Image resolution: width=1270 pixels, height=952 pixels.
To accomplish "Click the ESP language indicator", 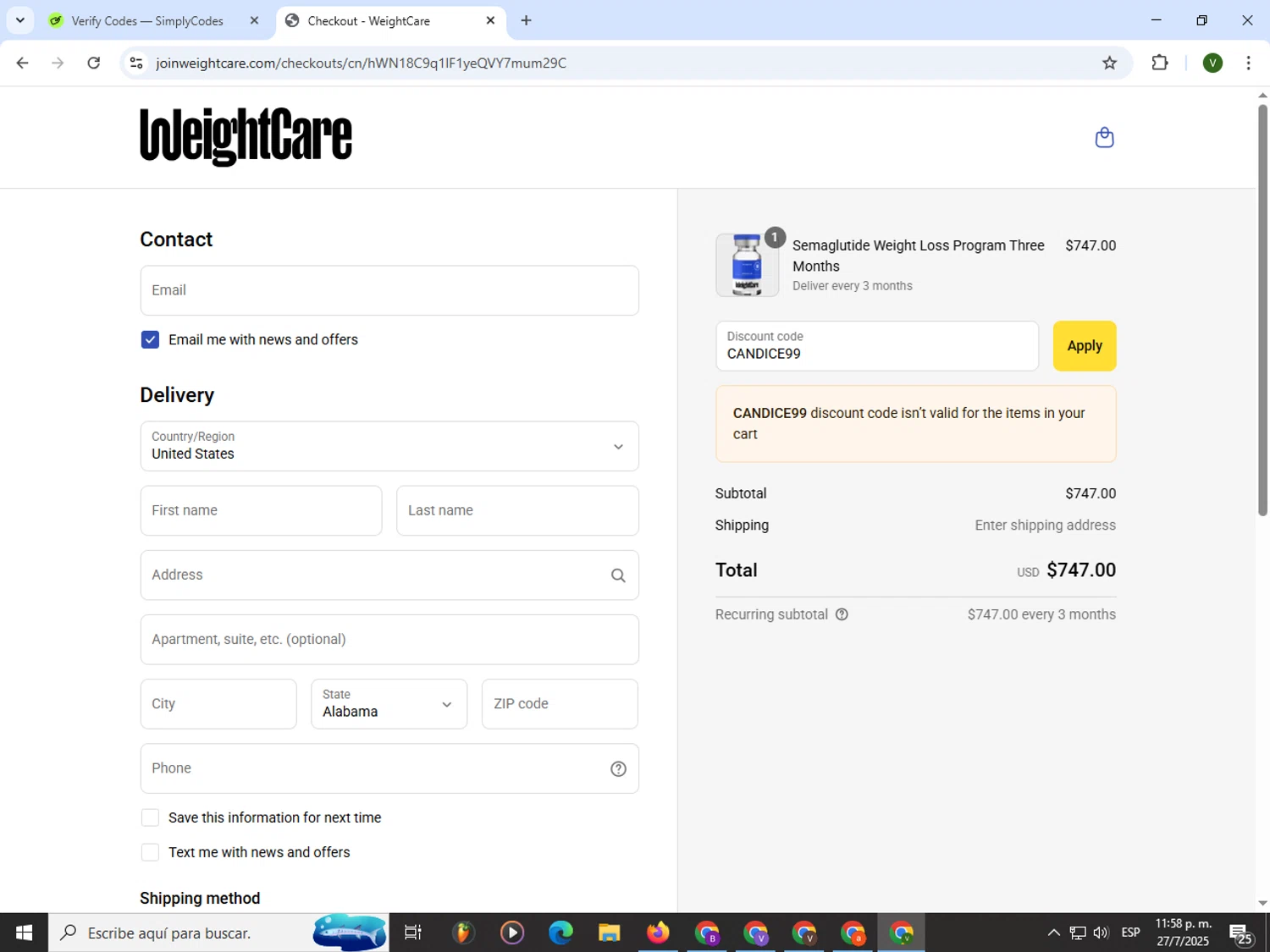I will point(1130,933).
